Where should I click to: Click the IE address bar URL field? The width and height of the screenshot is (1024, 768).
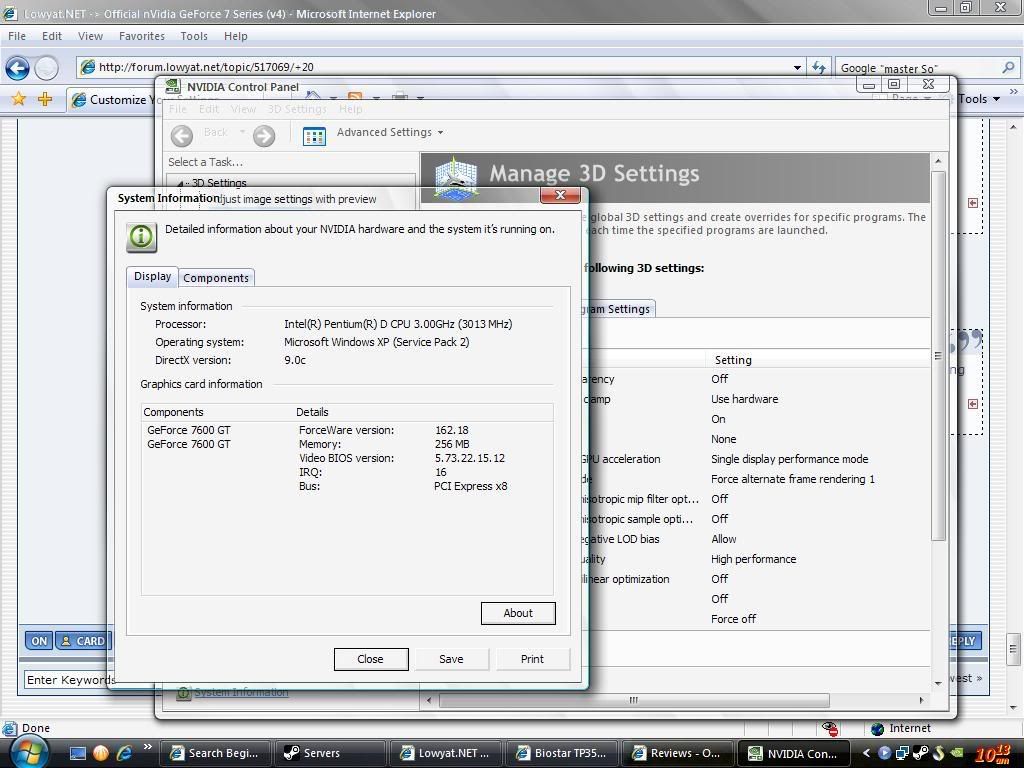click(x=440, y=67)
